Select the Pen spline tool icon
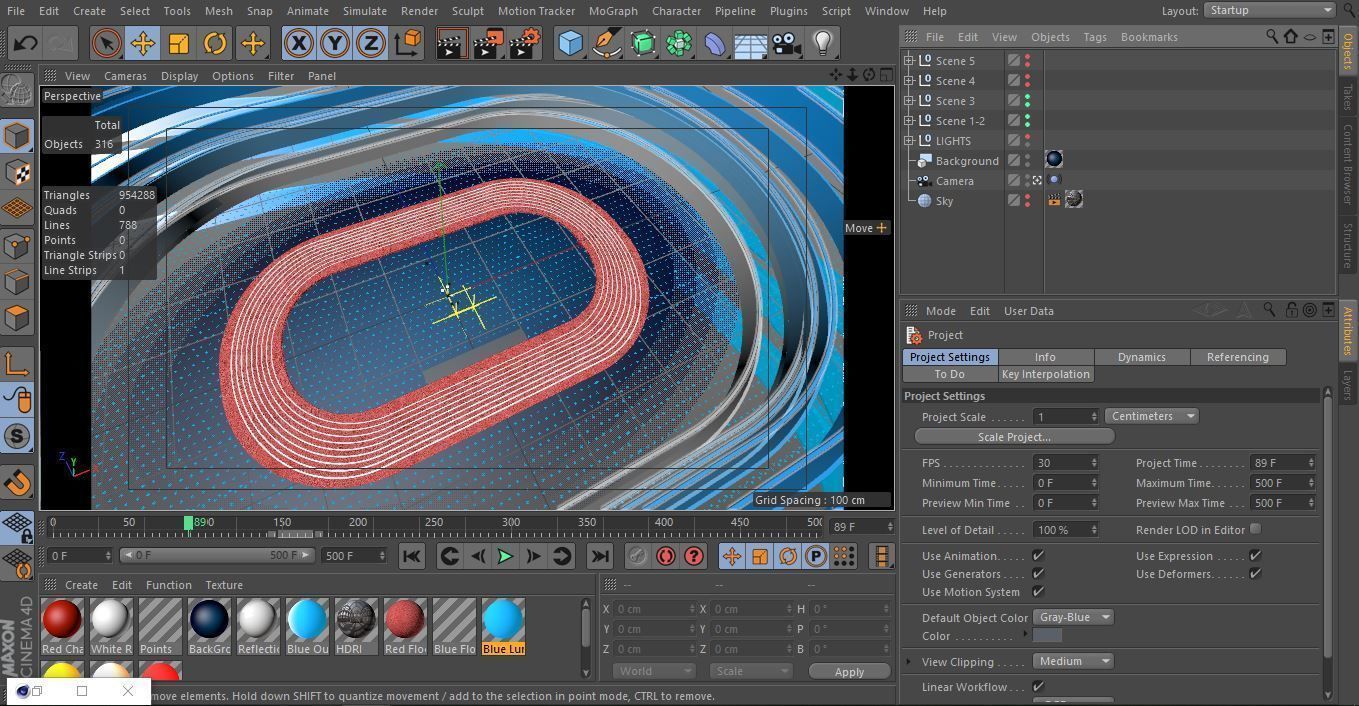This screenshot has width=1359, height=706. click(607, 43)
